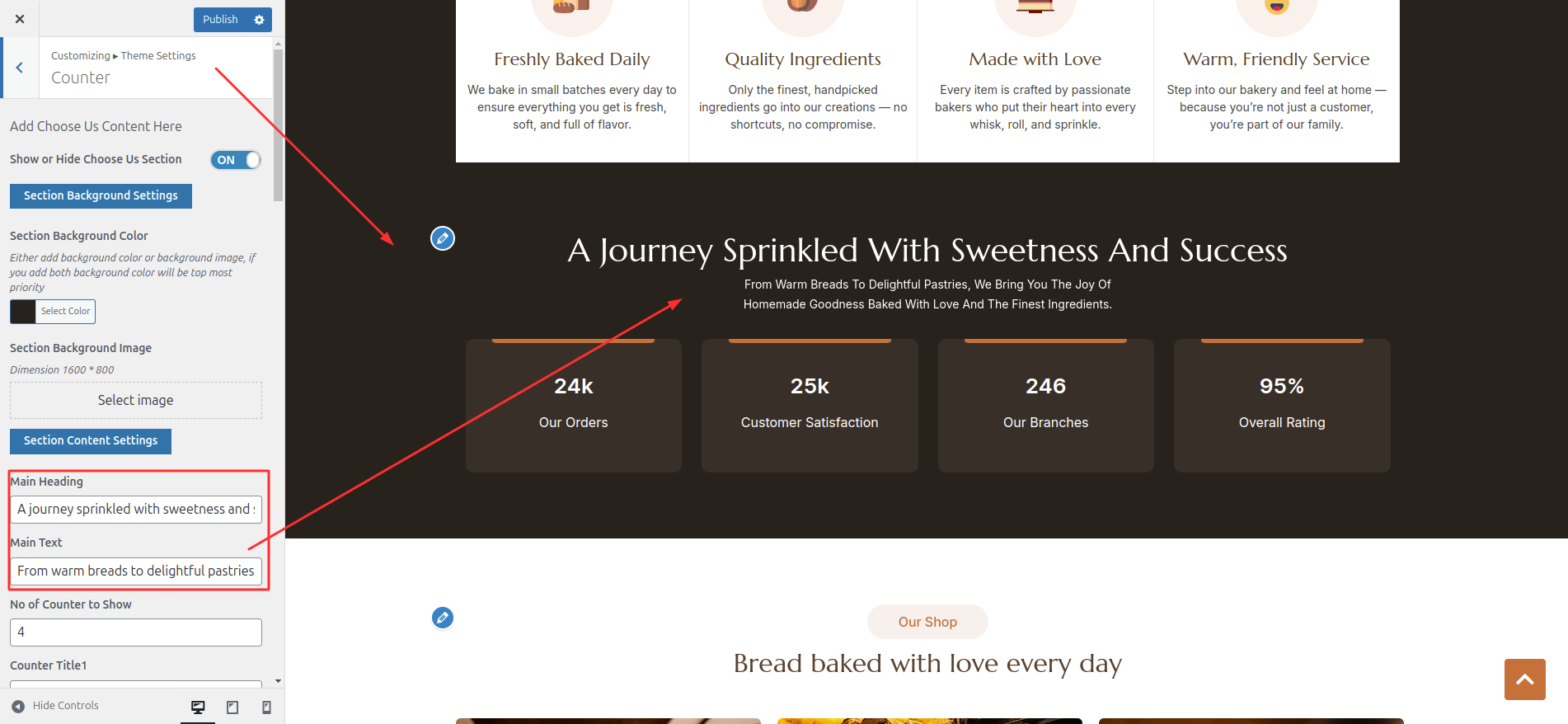Viewport: 1568px width, 724px height.
Task: Go back to Theme Settings with the back arrow
Action: click(x=20, y=68)
